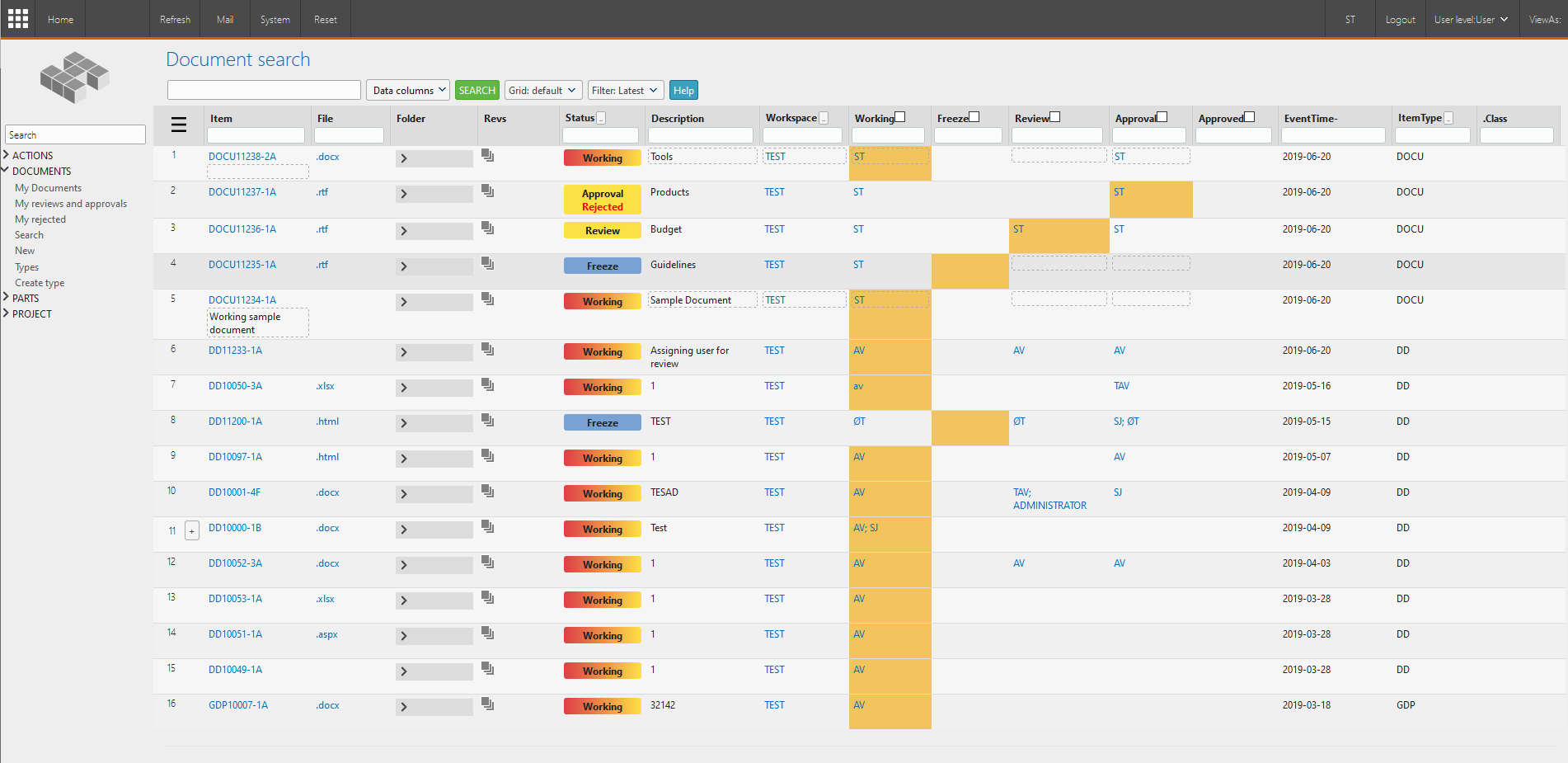The height and width of the screenshot is (763, 1568).
Task: Click Approval Rejected status badge
Action: point(603,200)
